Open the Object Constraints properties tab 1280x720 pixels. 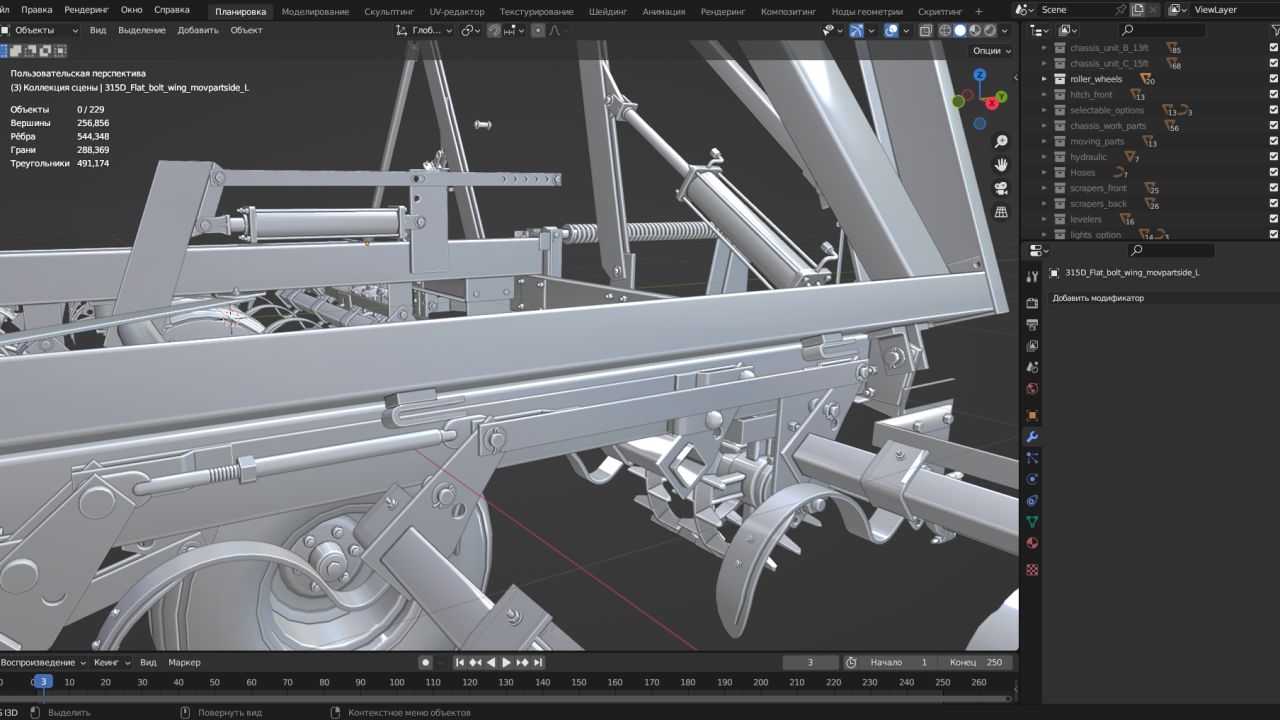click(x=1032, y=500)
